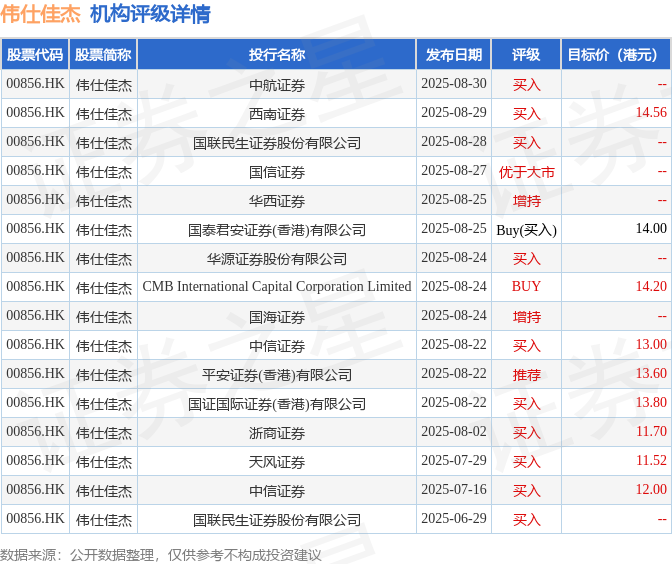Click the 数据来源 footer note
Viewport: 672px width, 564px height.
coord(160,555)
